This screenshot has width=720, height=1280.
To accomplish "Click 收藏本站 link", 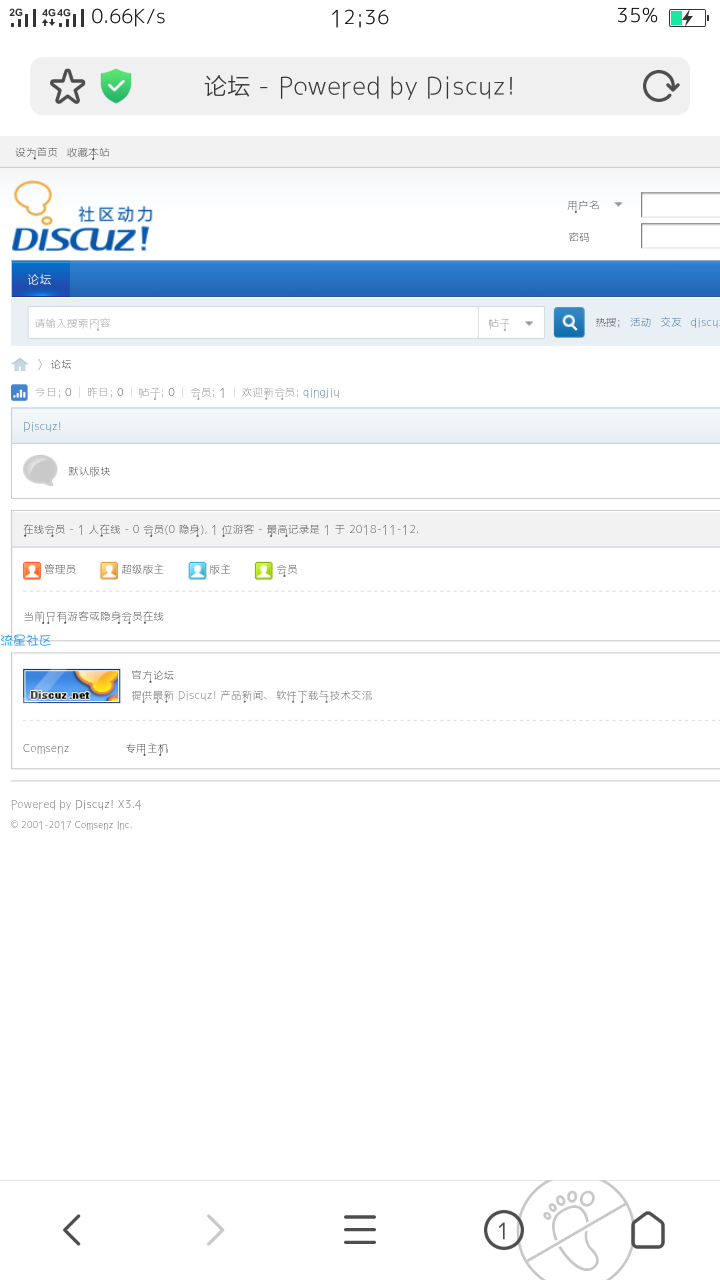I will click(x=88, y=153).
